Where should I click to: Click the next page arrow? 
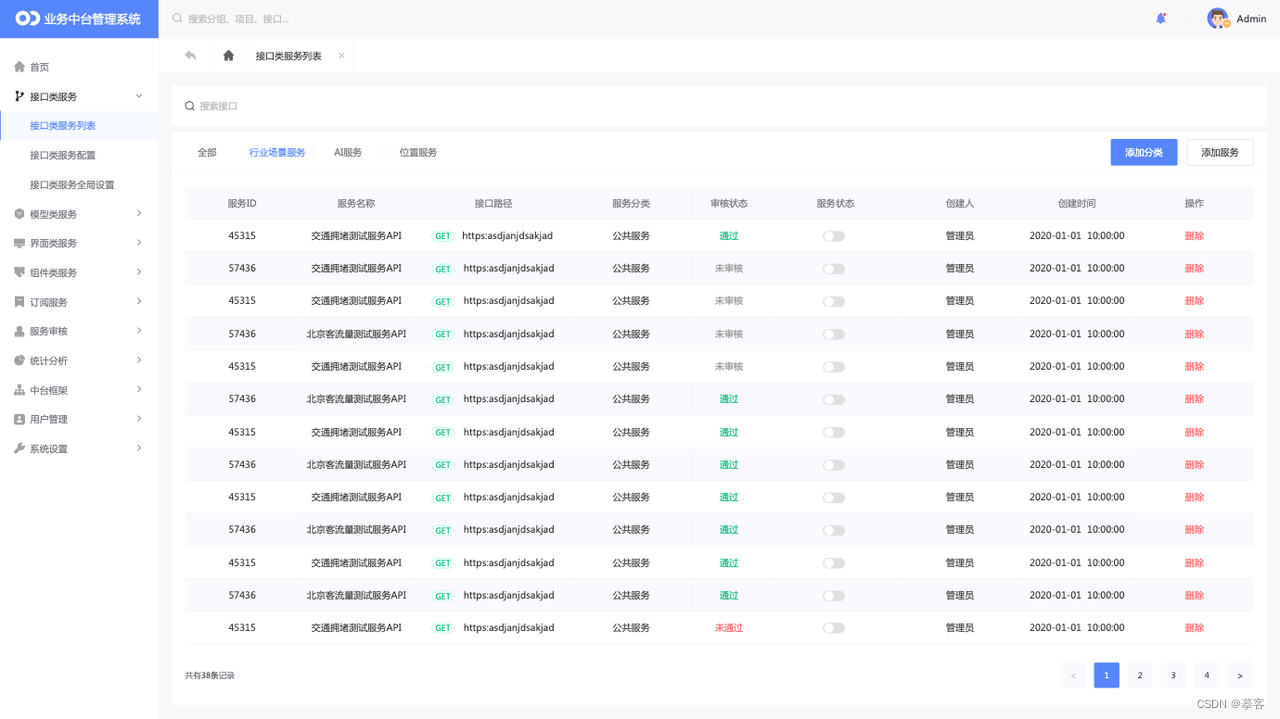pos(1240,675)
